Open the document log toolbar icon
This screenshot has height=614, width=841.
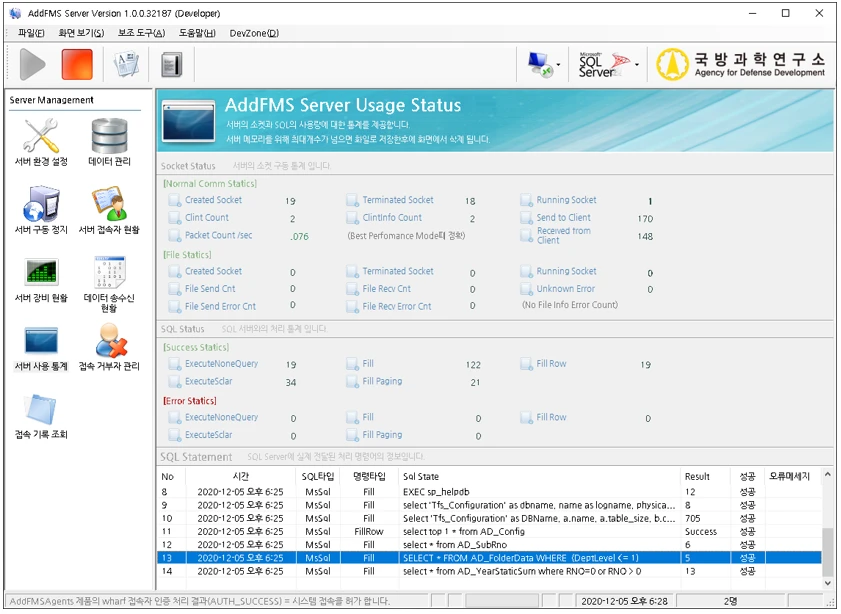pyautogui.click(x=126, y=64)
